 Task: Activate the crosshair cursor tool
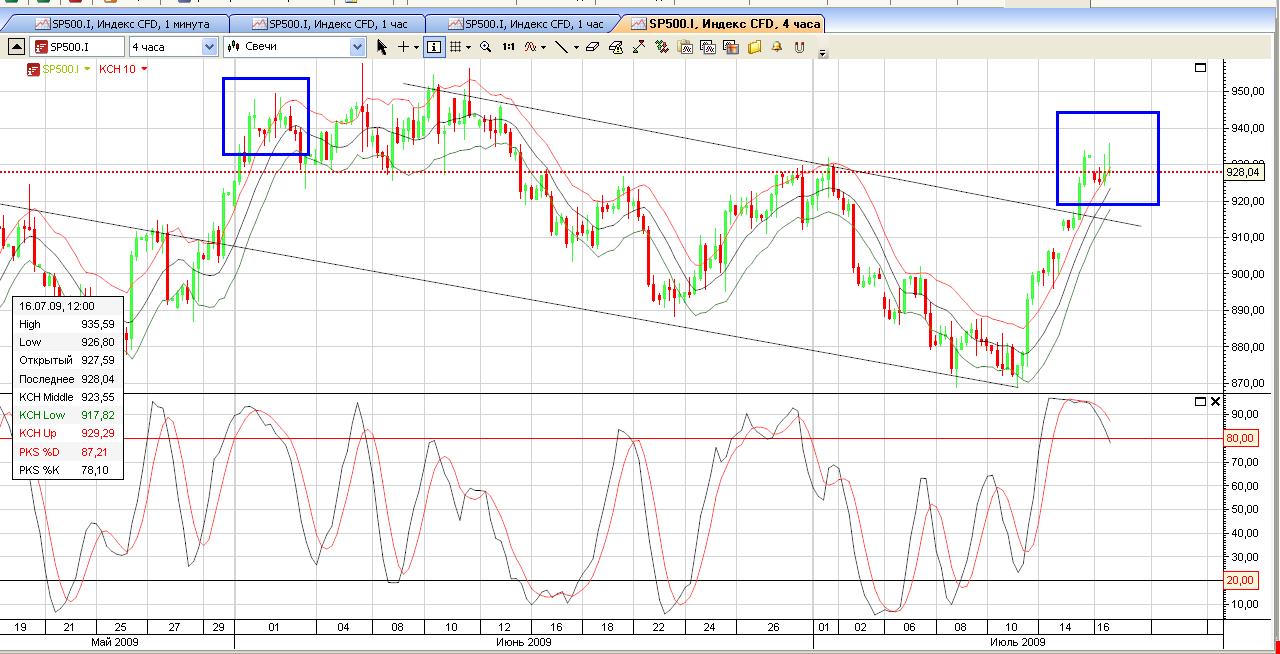(x=403, y=47)
